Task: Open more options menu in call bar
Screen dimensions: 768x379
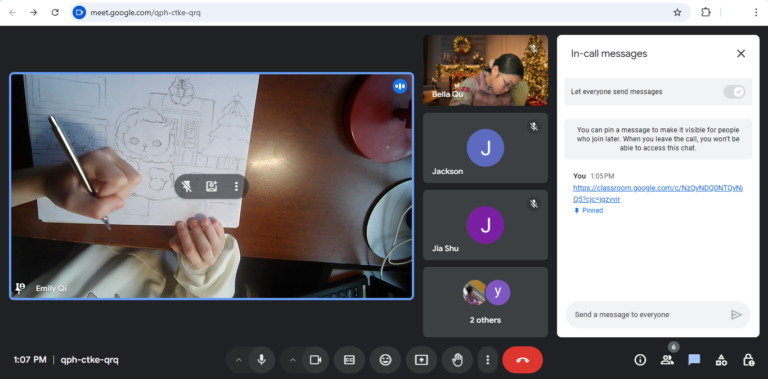Action: [487, 360]
